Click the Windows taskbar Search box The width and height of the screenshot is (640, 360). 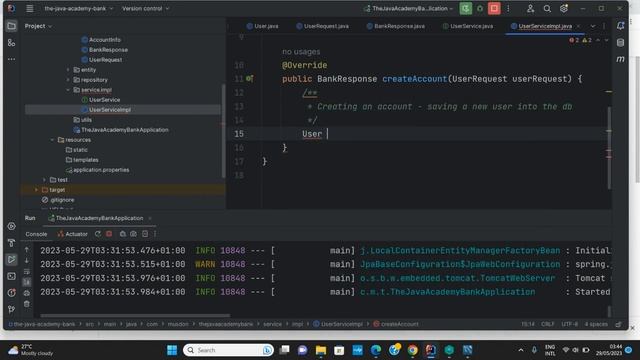(228, 350)
